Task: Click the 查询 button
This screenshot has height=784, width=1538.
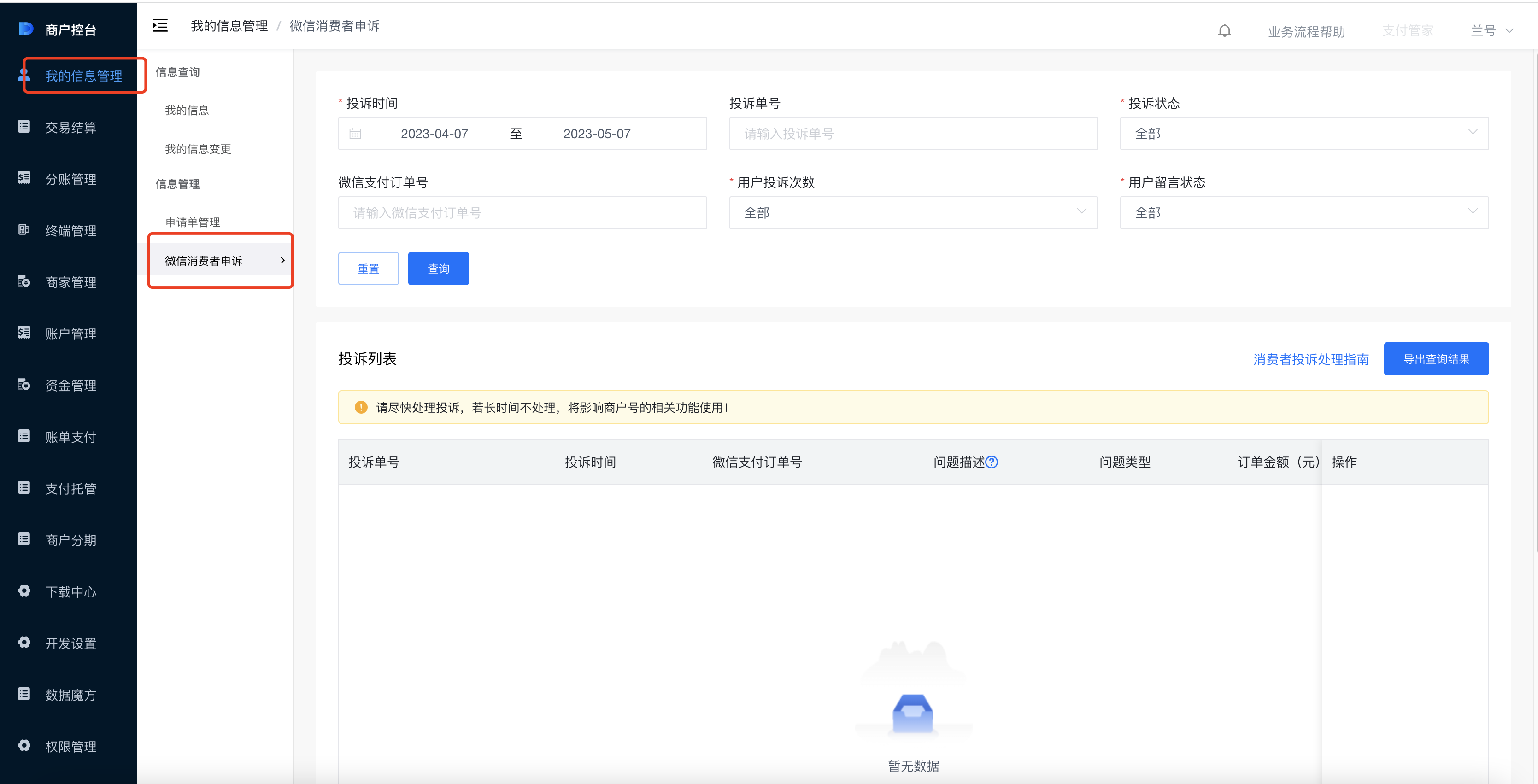Action: coord(438,268)
